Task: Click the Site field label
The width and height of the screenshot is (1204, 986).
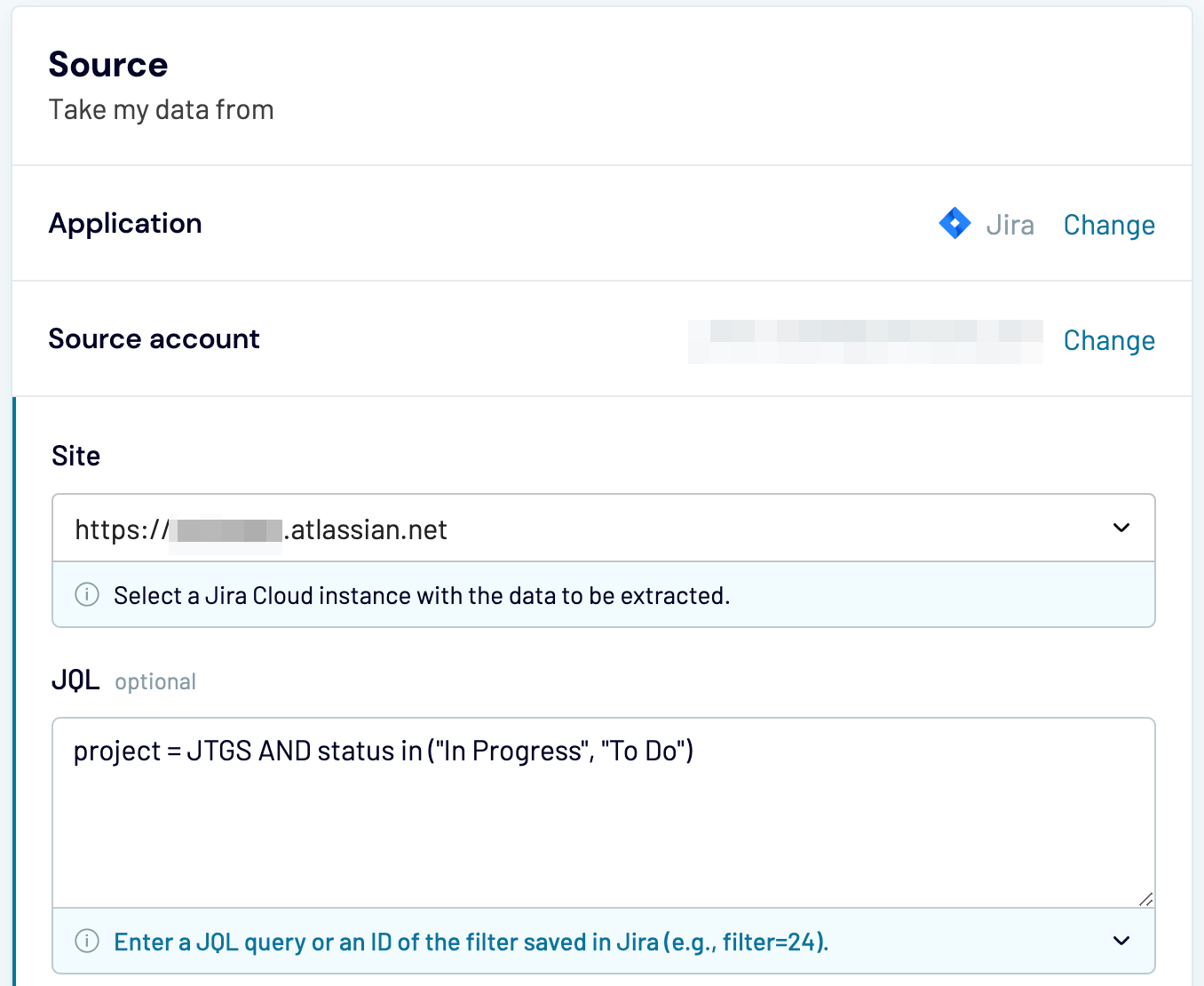Action: (76, 457)
